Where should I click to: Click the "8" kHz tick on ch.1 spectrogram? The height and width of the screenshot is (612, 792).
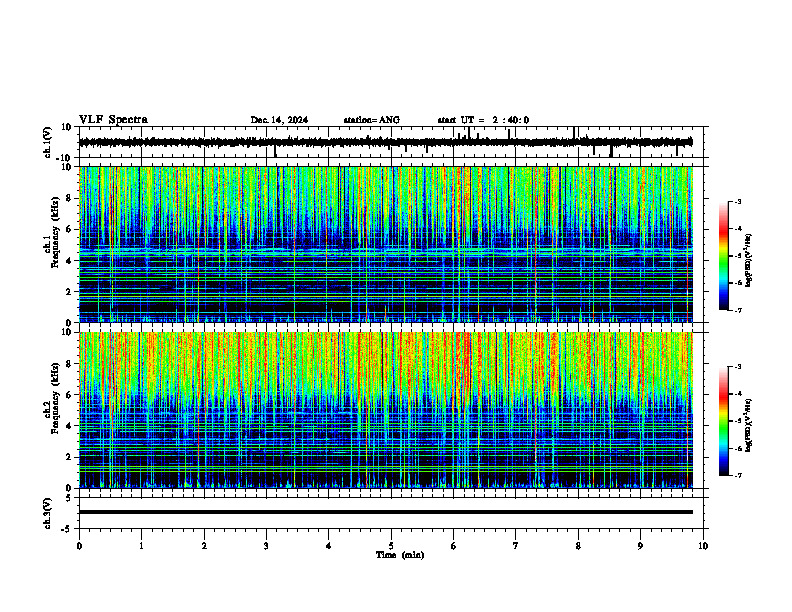(70, 198)
